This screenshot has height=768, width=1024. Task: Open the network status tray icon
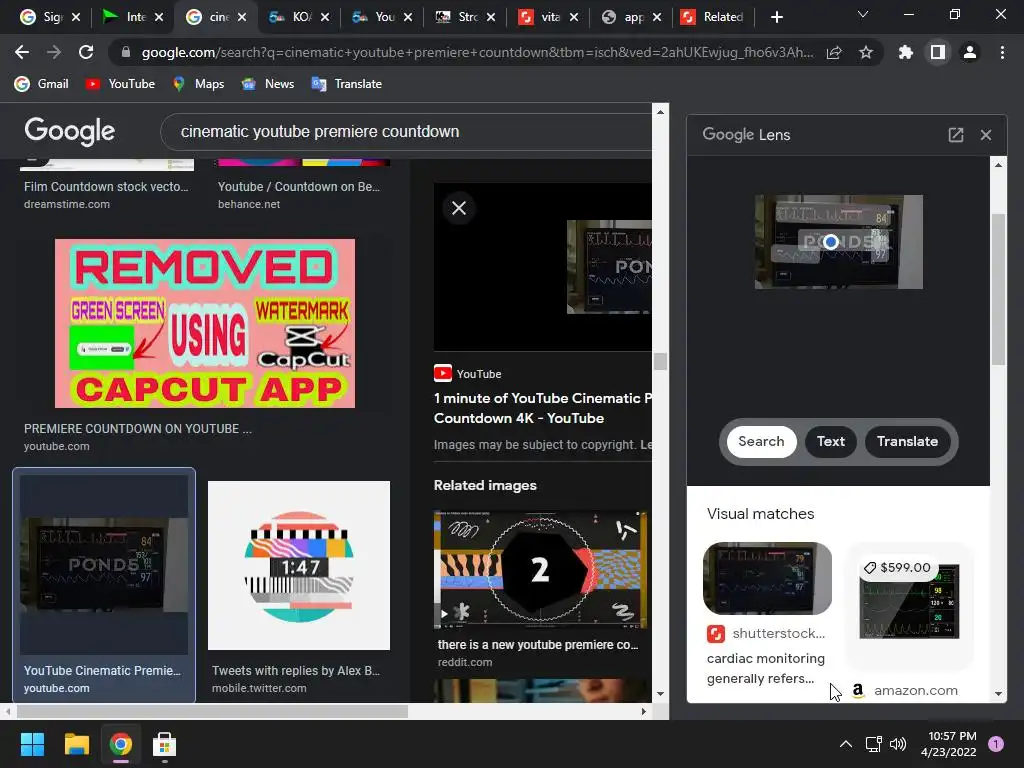873,744
